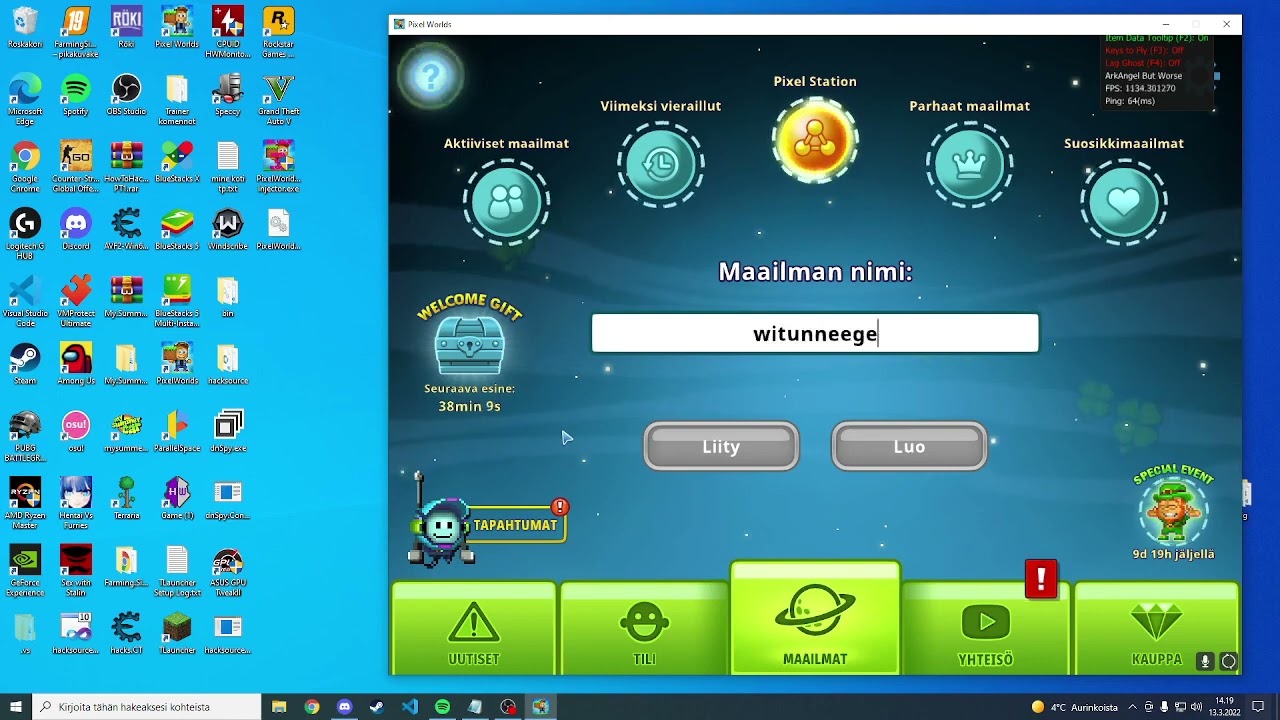Click the Luo button
1280x720 pixels.
pyautogui.click(x=909, y=446)
